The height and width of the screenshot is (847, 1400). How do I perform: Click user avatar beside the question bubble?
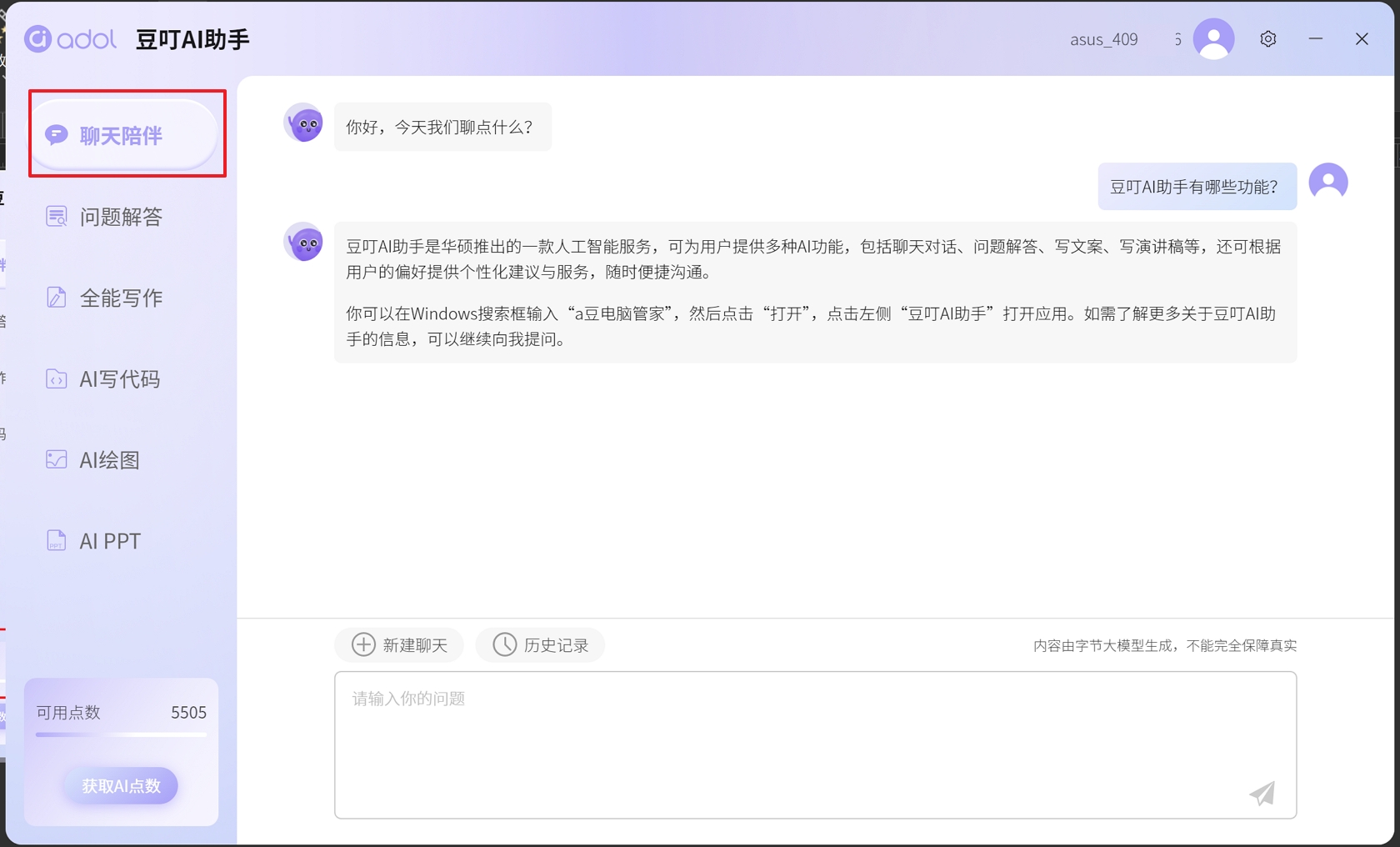pyautogui.click(x=1328, y=183)
